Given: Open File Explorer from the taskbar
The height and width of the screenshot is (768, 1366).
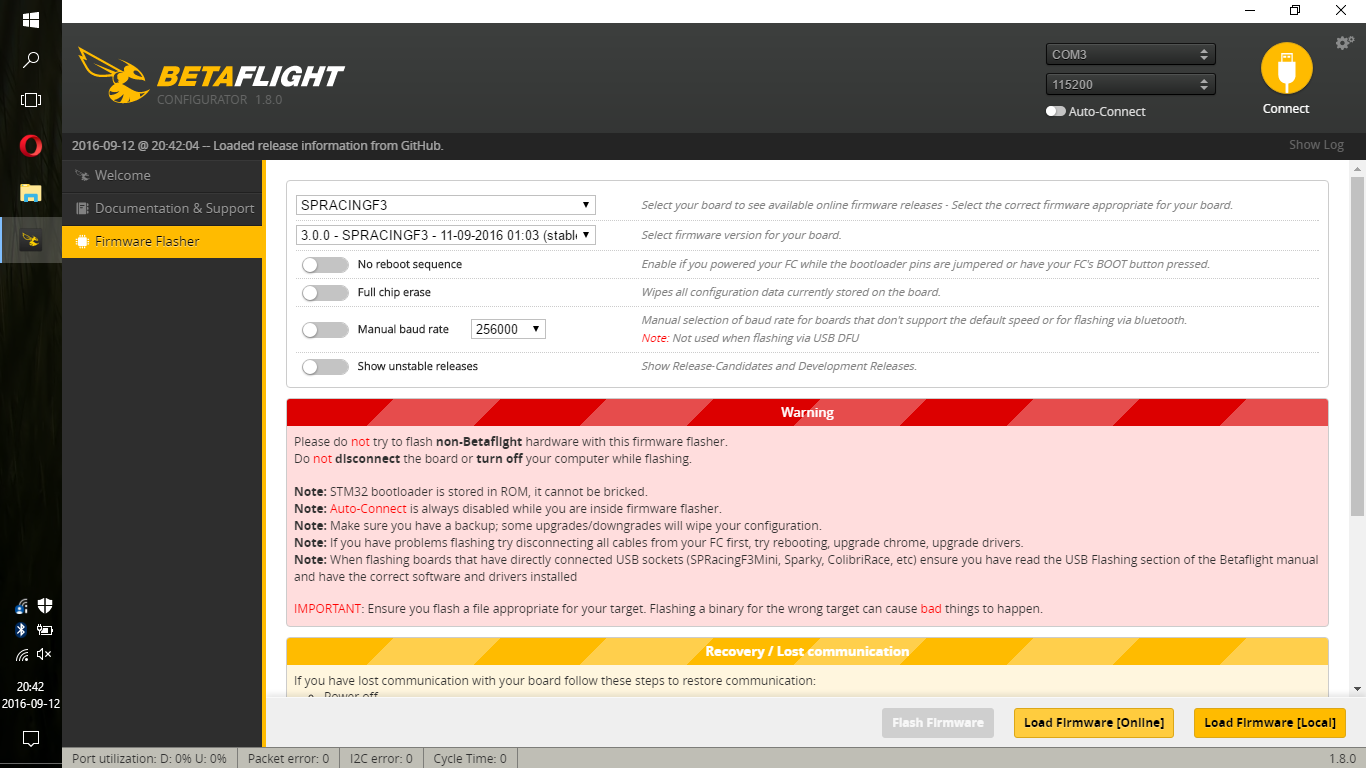Looking at the screenshot, I should click(x=31, y=193).
